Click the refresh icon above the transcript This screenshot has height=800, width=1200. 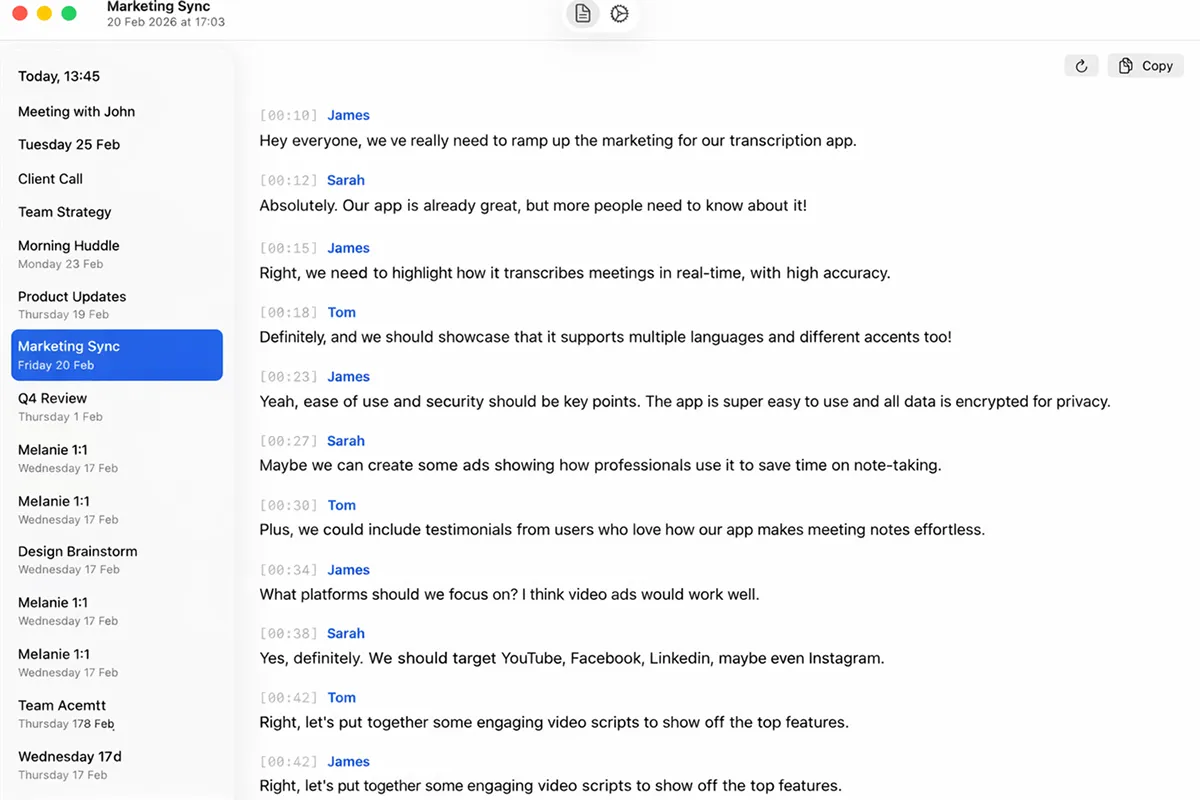click(1081, 65)
